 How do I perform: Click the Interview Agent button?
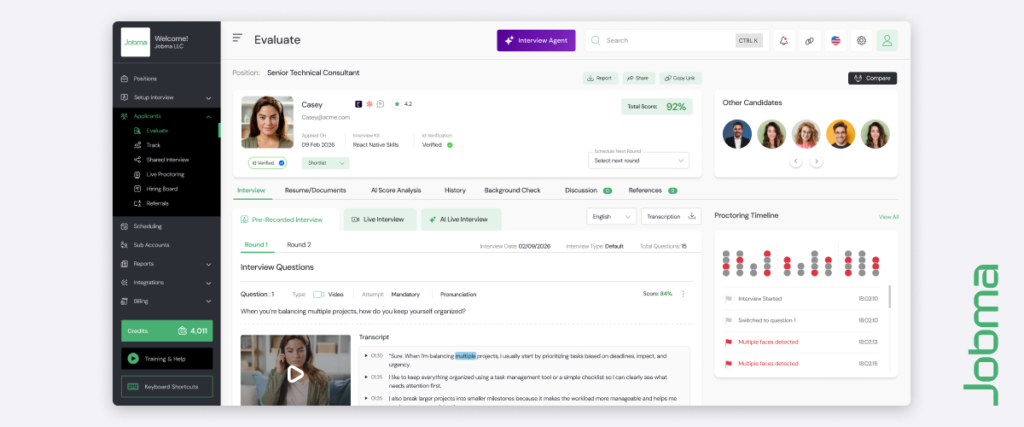[x=536, y=40]
